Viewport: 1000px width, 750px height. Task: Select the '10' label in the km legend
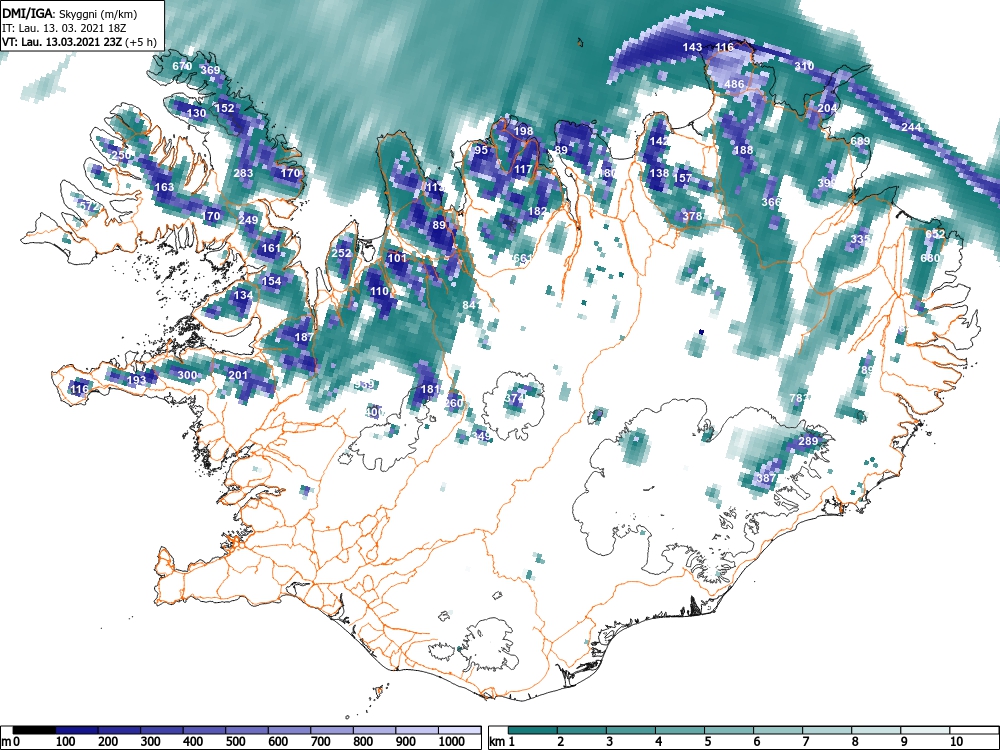pos(956,741)
